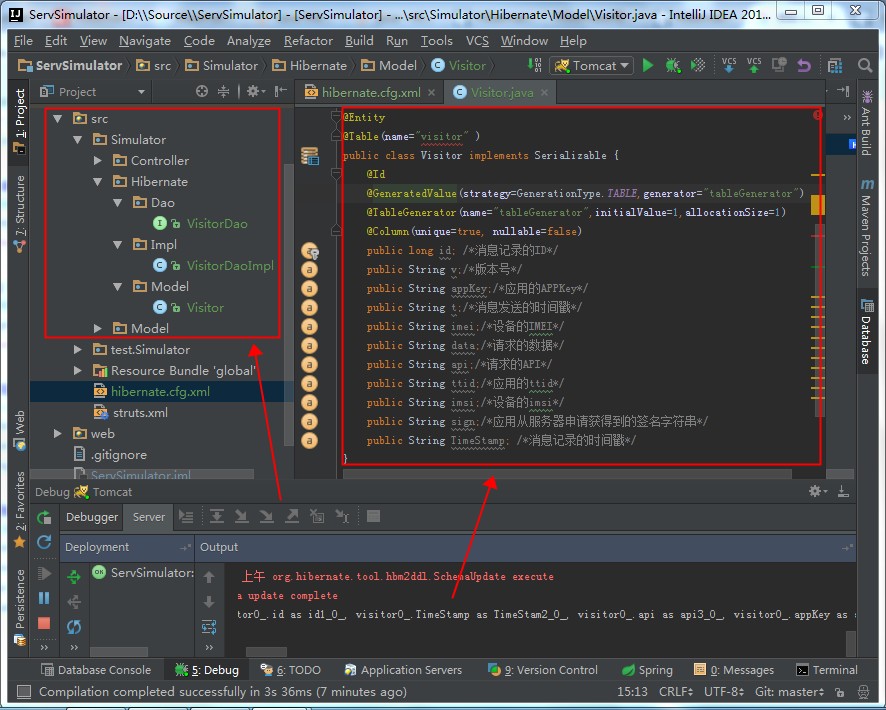The image size is (886, 710).
Task: Run the Tomcat configuration with green play button
Action: (x=648, y=66)
